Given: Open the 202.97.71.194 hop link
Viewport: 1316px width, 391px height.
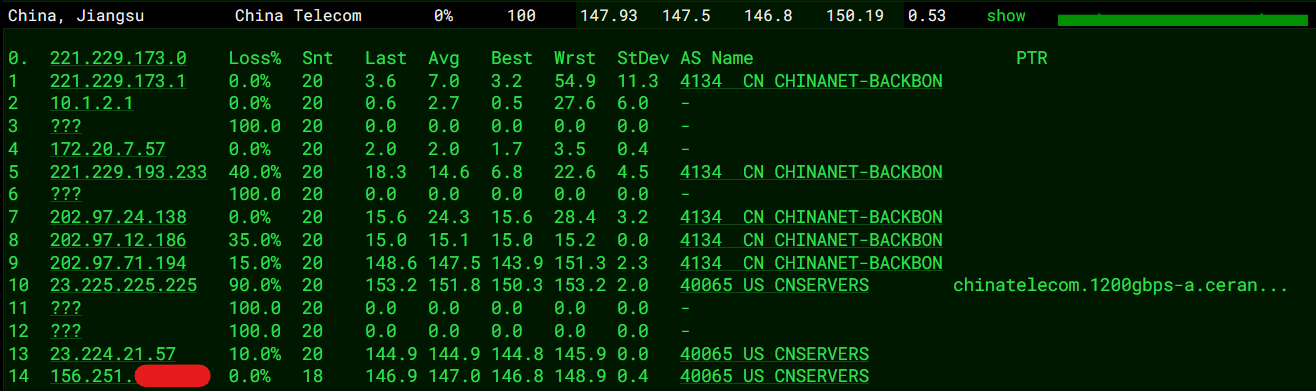Looking at the screenshot, I should click(x=118, y=263).
